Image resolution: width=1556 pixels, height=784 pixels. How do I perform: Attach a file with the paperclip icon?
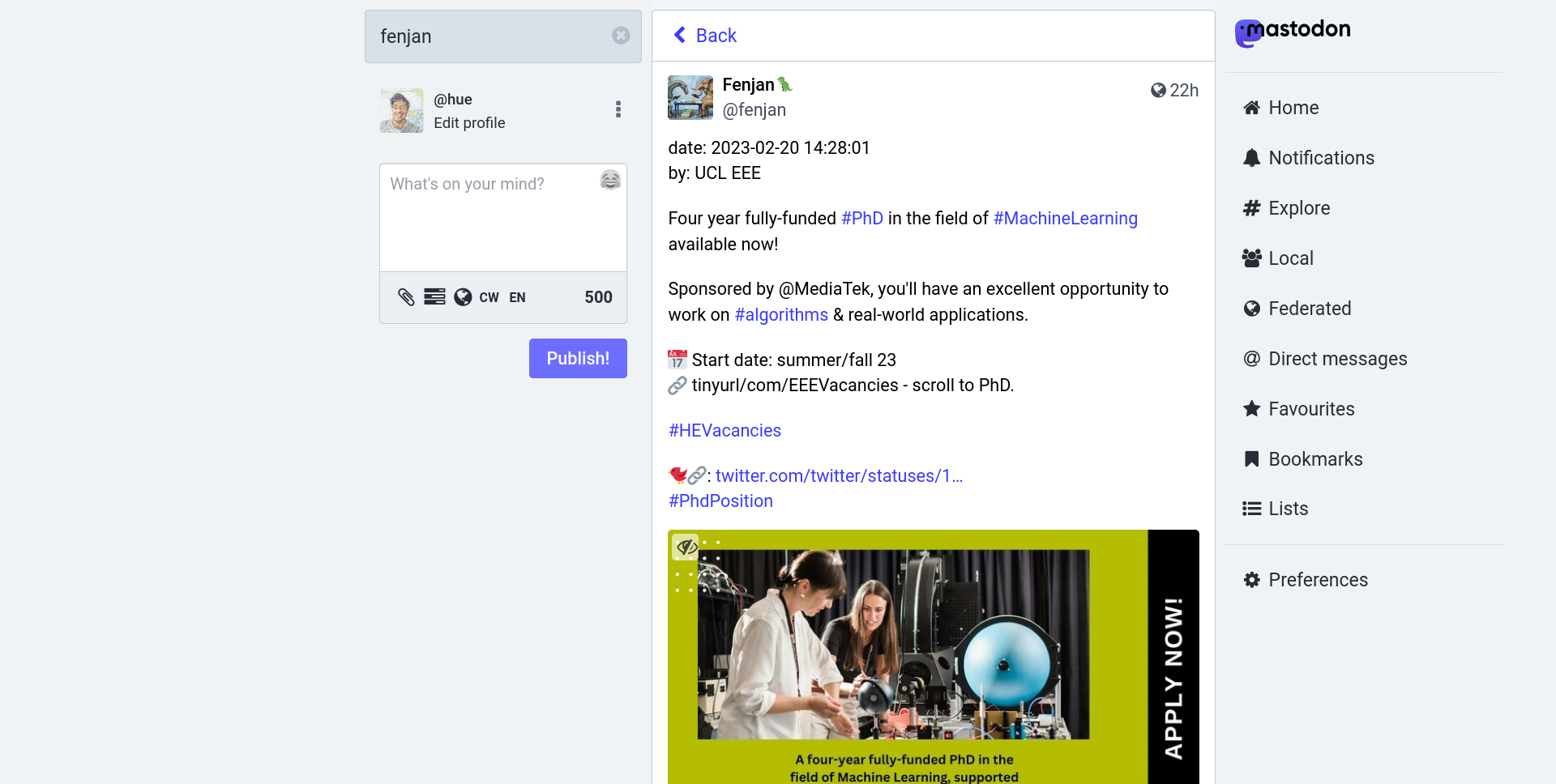point(406,297)
